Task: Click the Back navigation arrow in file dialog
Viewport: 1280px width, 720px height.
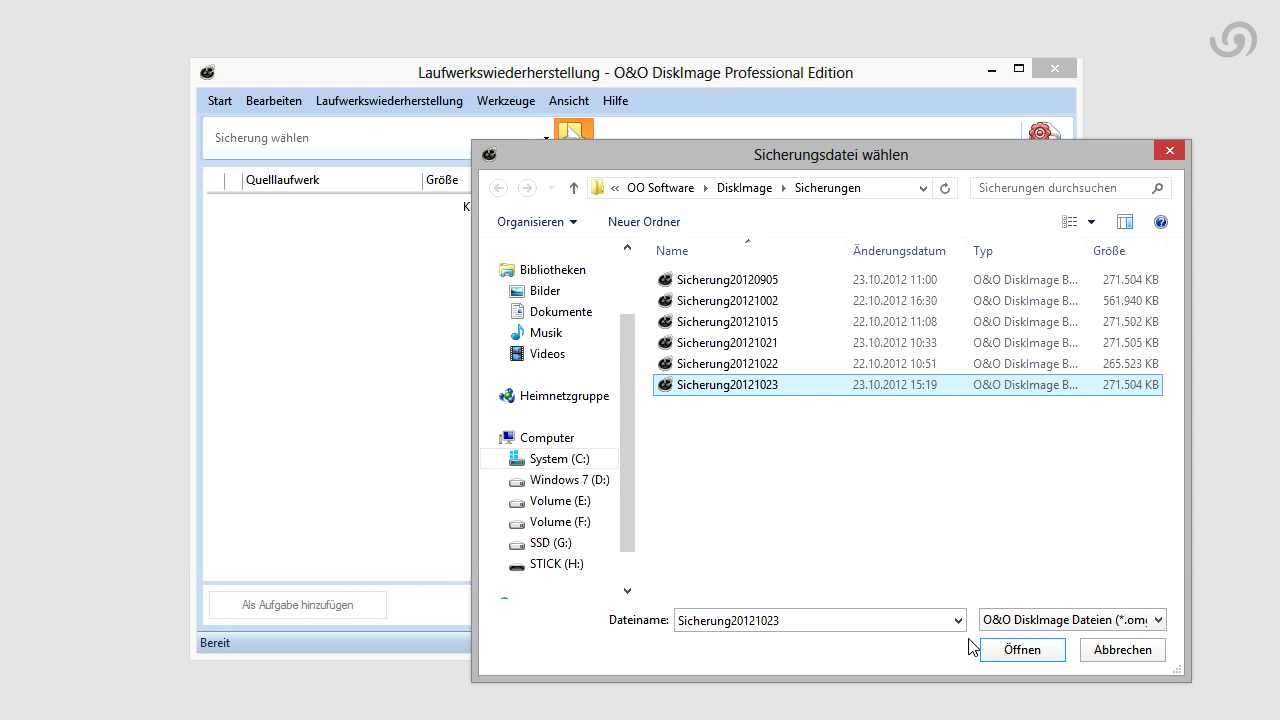Action: click(498, 188)
